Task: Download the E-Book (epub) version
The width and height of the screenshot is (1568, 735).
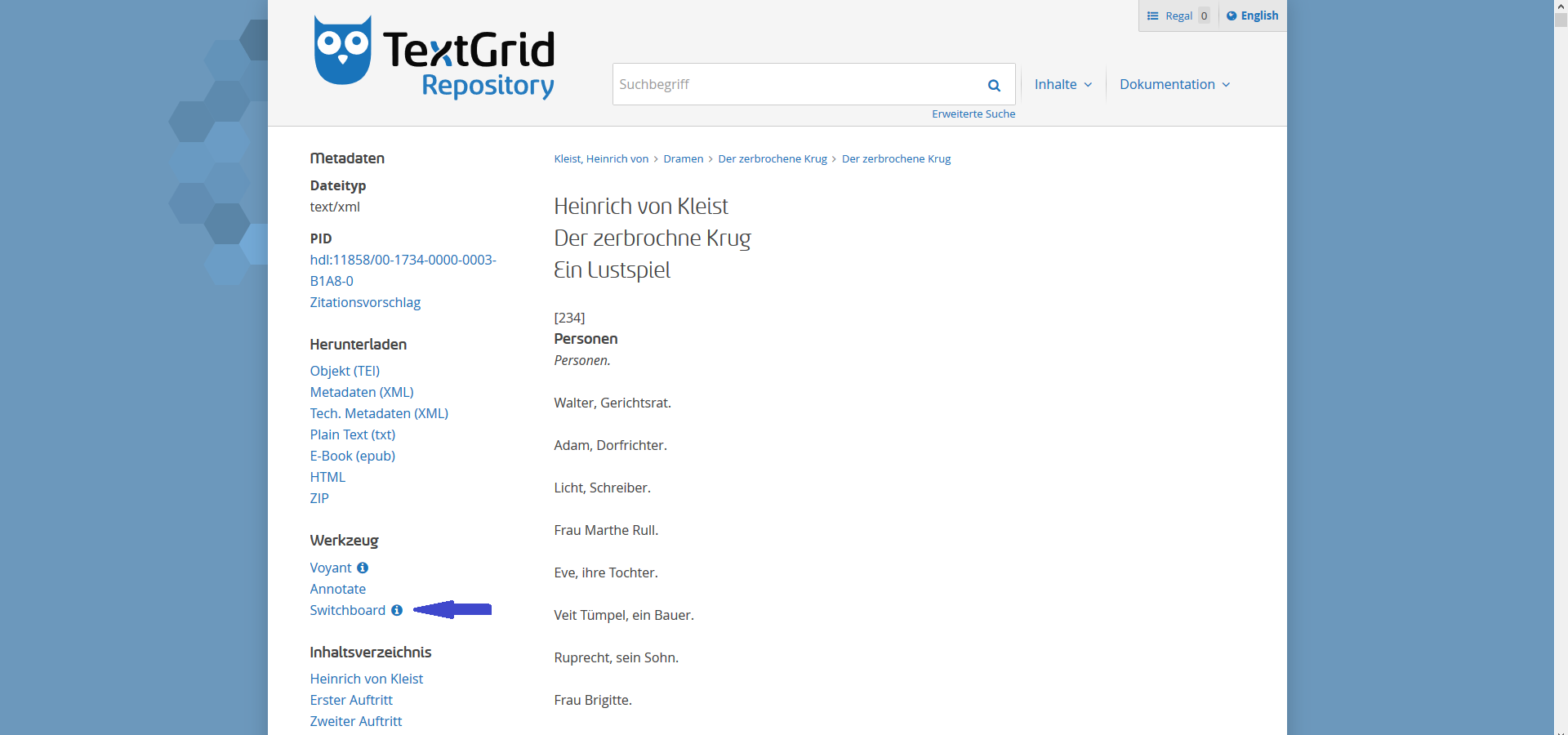Action: pos(352,456)
